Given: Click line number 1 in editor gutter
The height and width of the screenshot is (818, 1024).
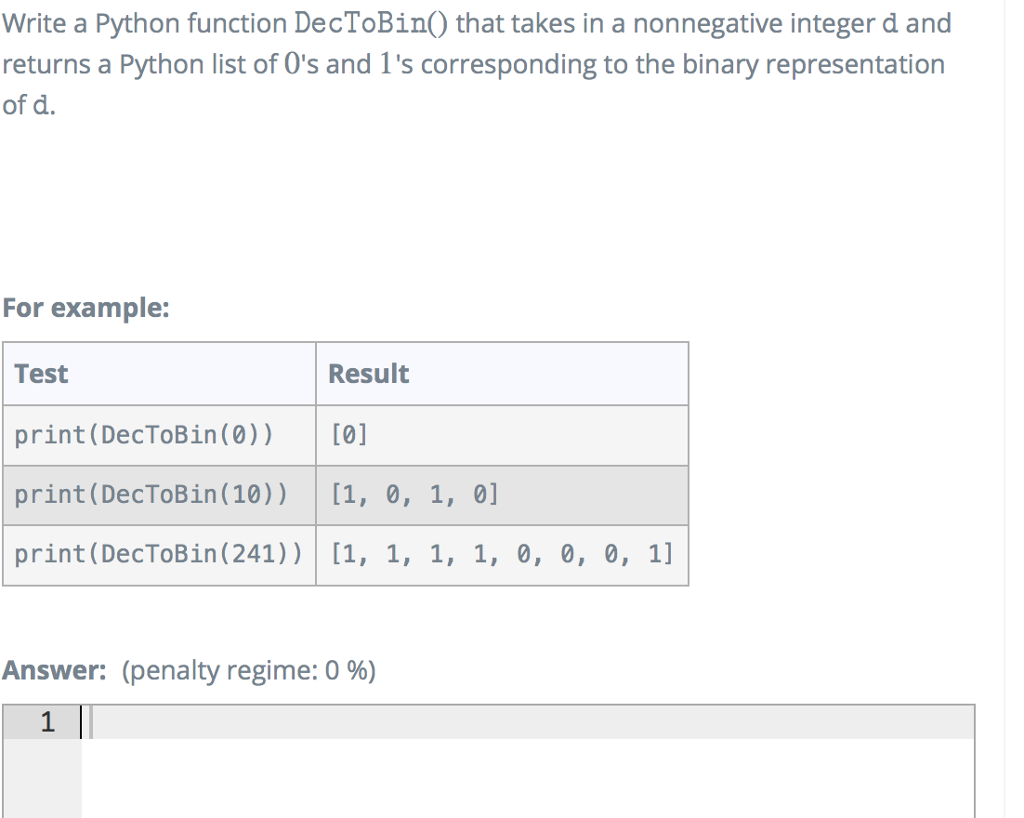Looking at the screenshot, I should 46,721.
